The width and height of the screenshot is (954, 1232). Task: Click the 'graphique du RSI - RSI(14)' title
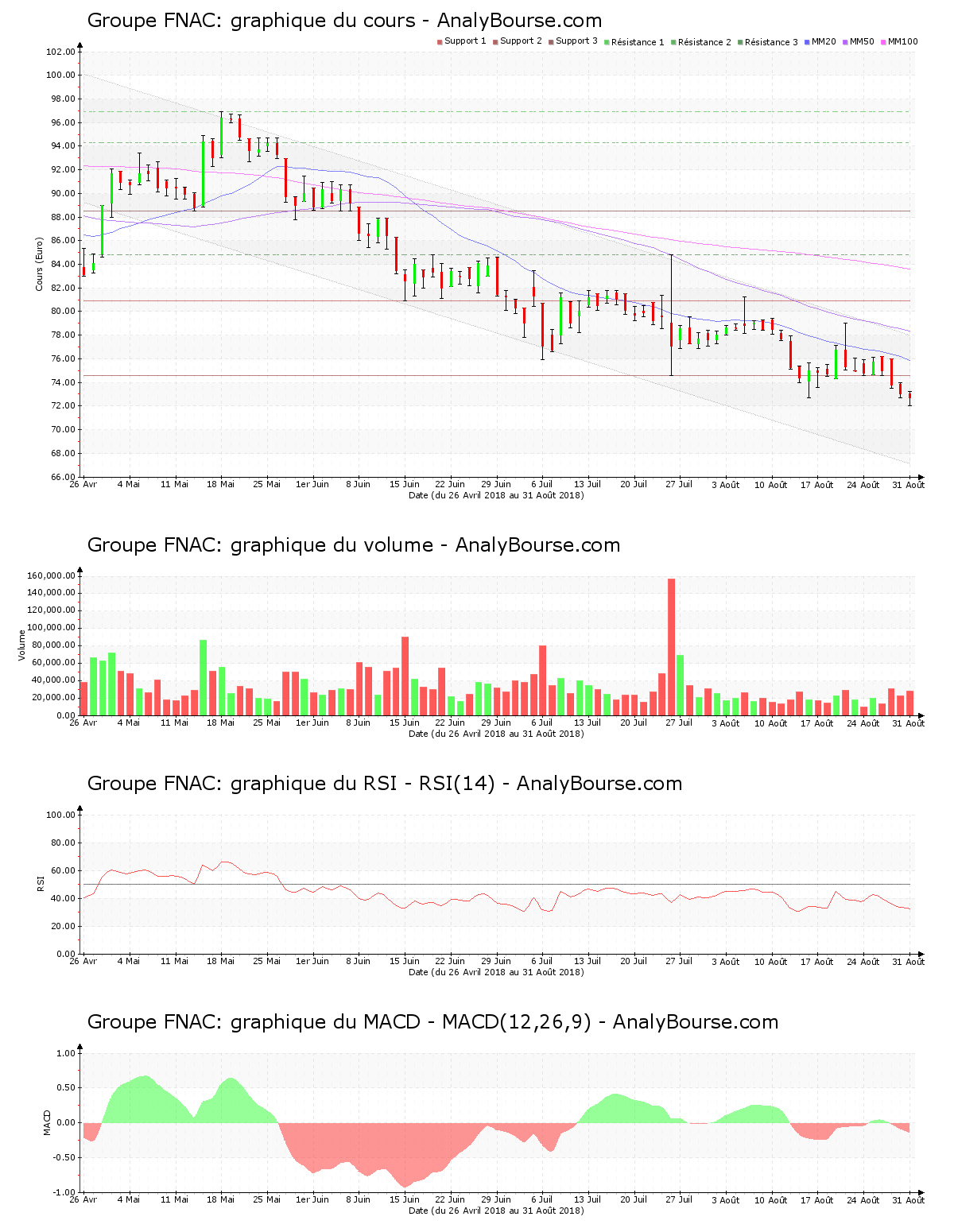click(x=385, y=784)
